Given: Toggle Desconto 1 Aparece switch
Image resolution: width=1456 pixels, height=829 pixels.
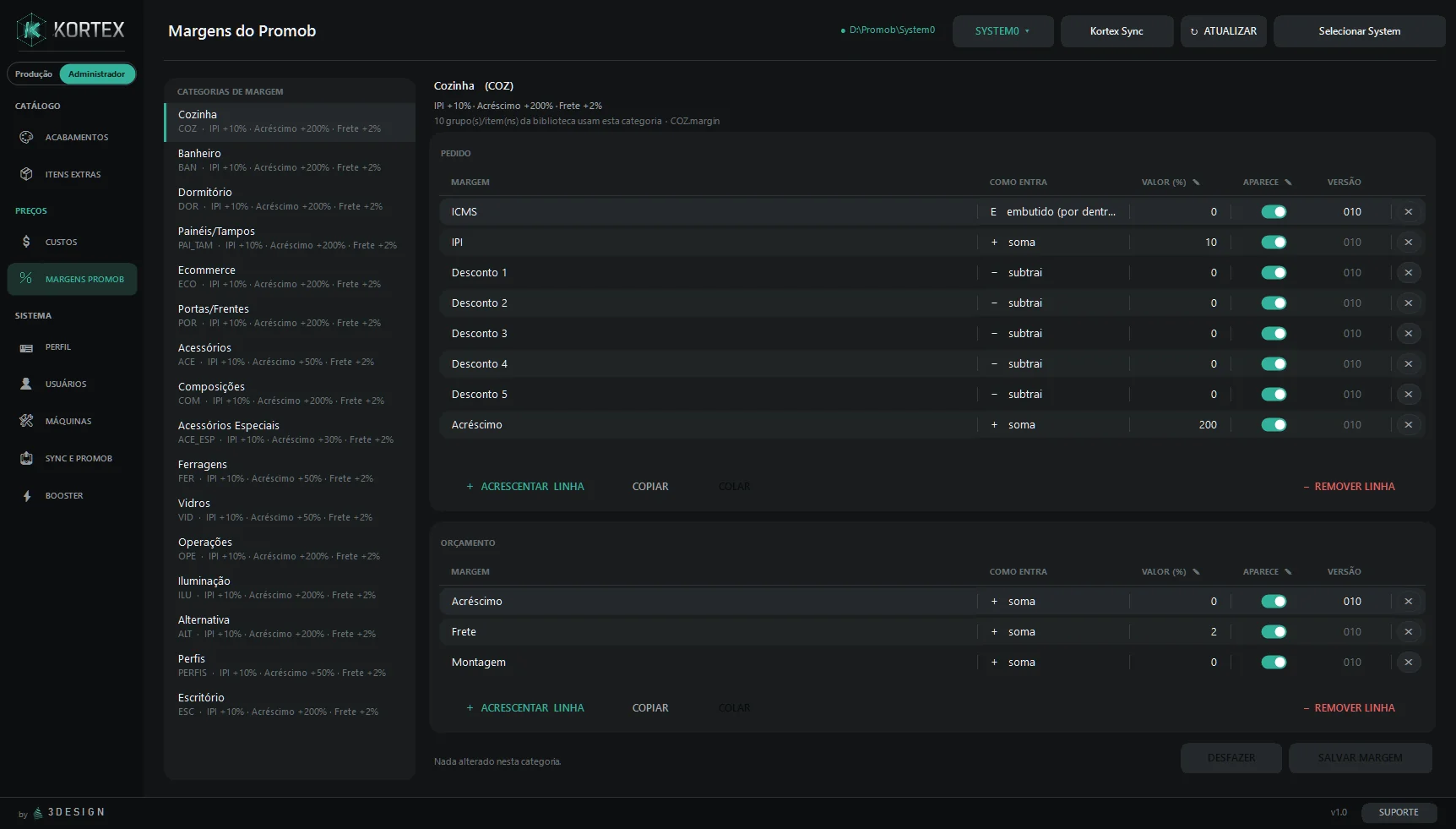Looking at the screenshot, I should [1274, 273].
